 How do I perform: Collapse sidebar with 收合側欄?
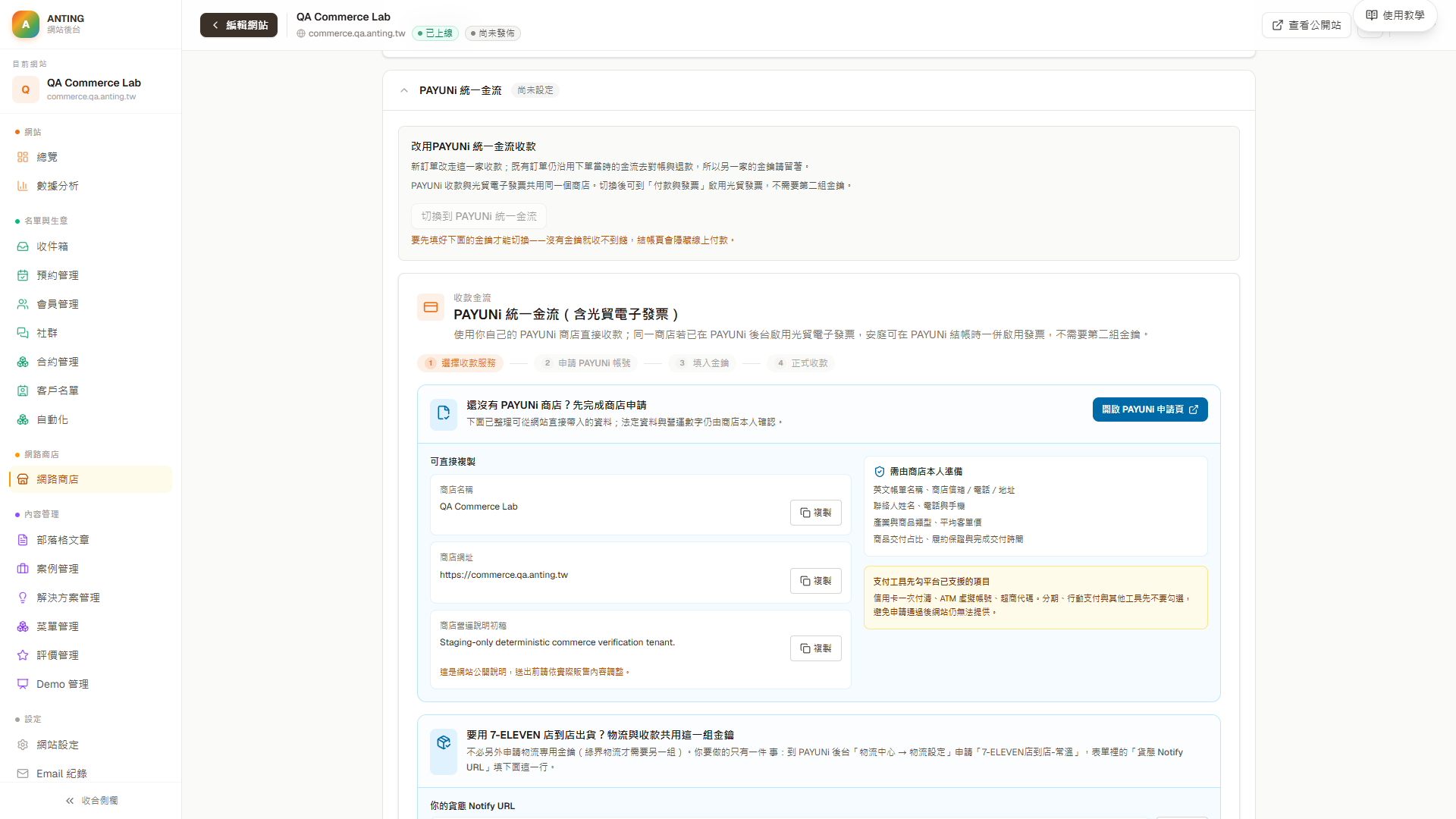[91, 801]
